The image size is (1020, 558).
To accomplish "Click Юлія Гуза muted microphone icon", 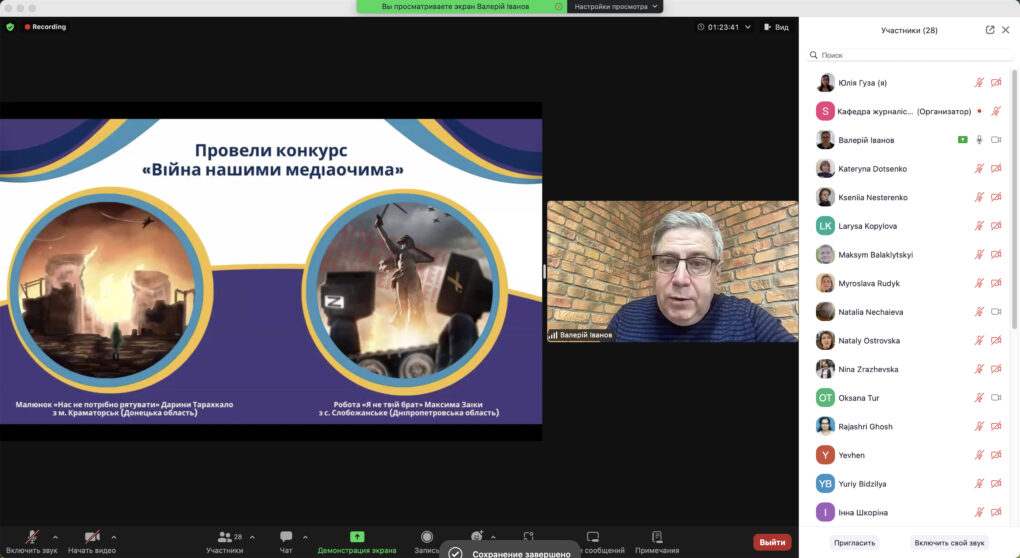I will 979,83.
